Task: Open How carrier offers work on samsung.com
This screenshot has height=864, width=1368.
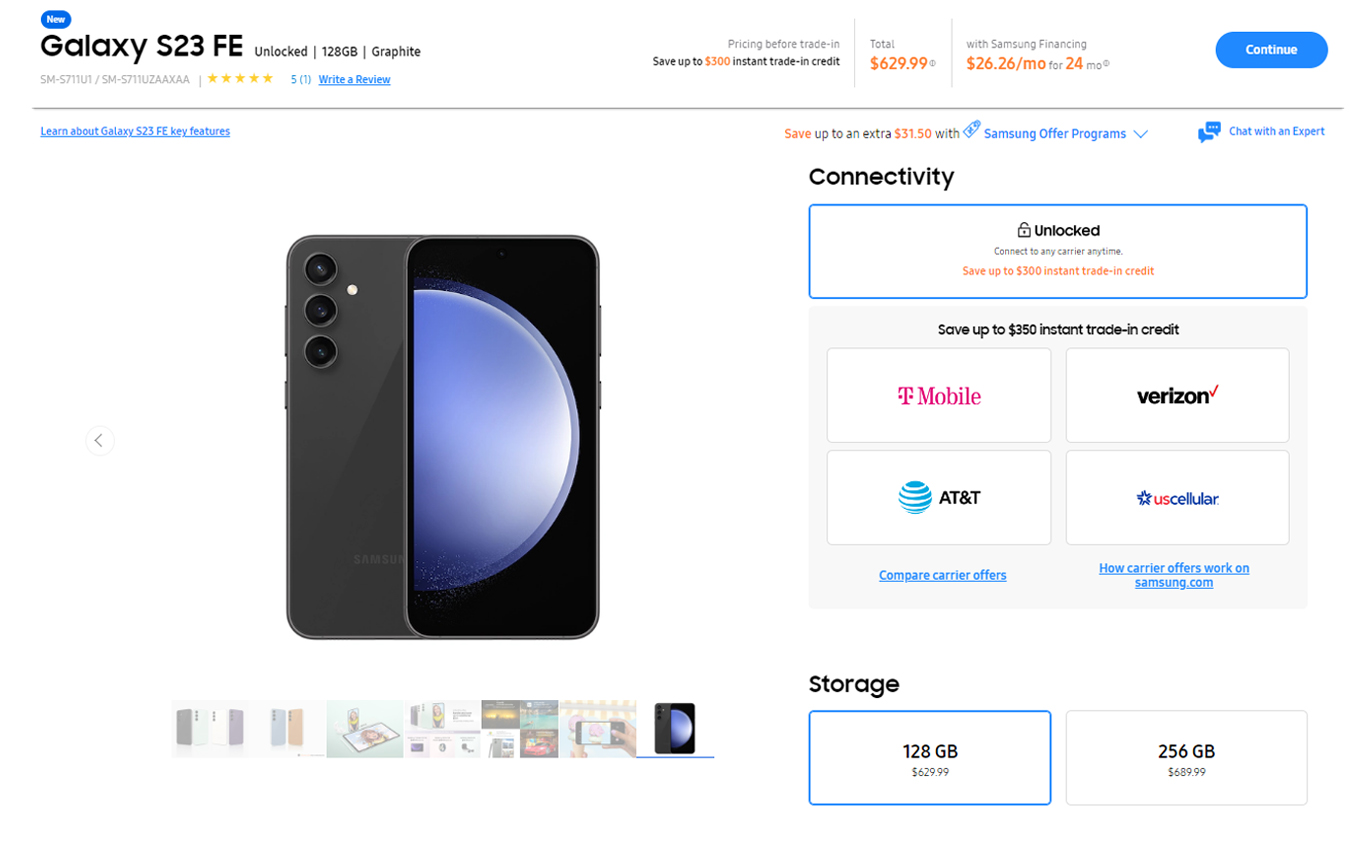Action: coord(1174,575)
